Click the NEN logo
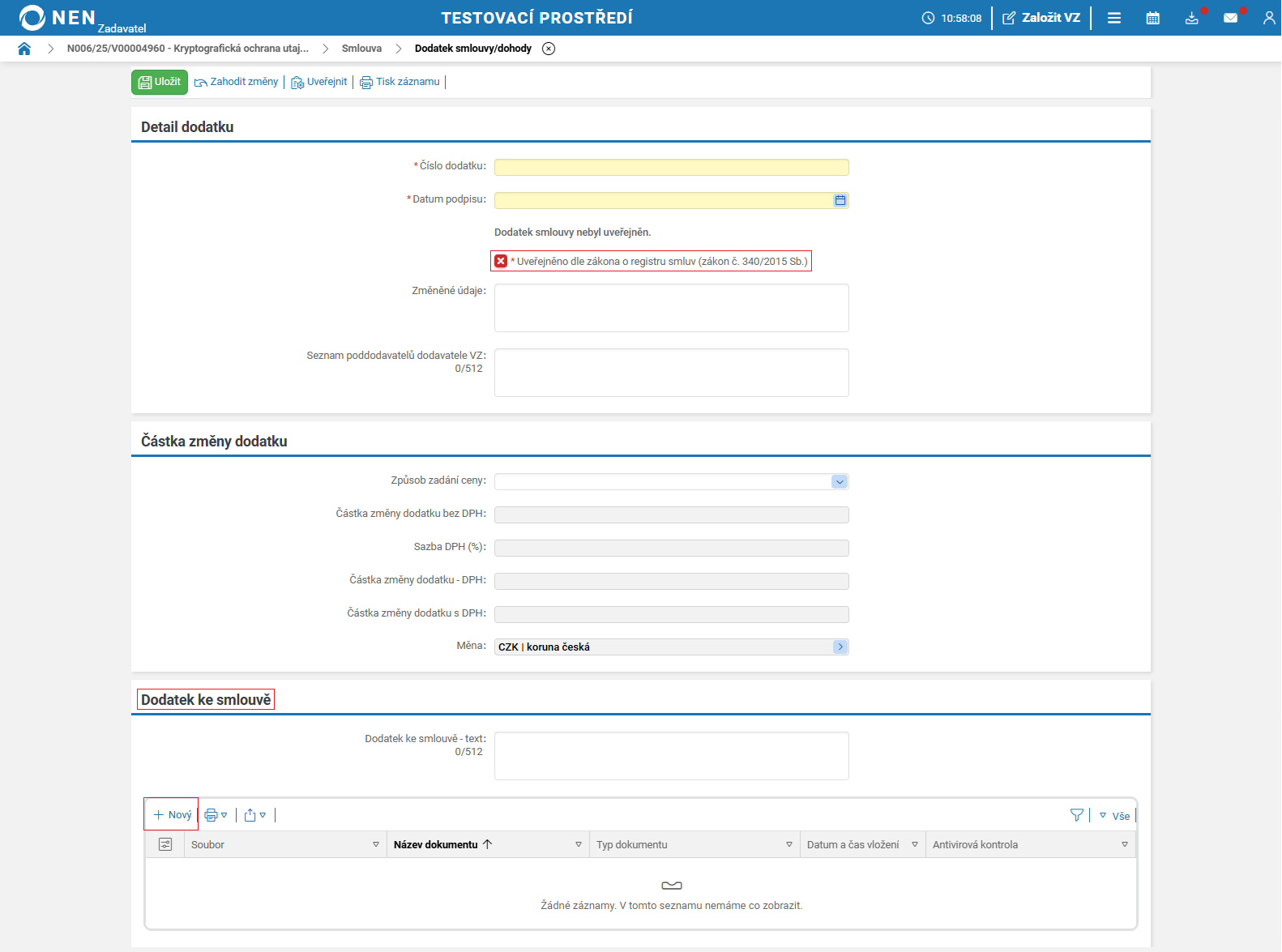The height and width of the screenshot is (952, 1282). (57, 17)
